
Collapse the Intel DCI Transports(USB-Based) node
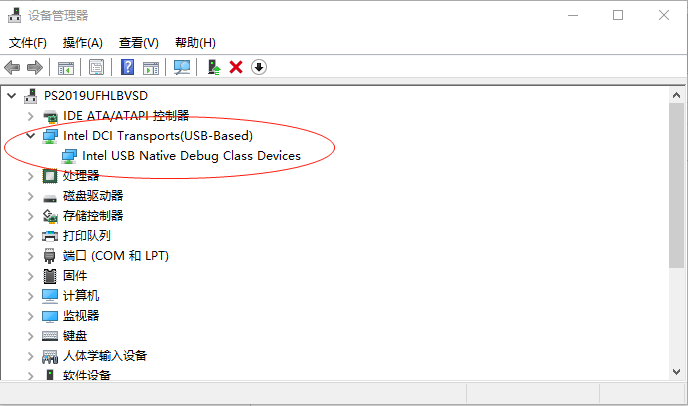point(30,136)
